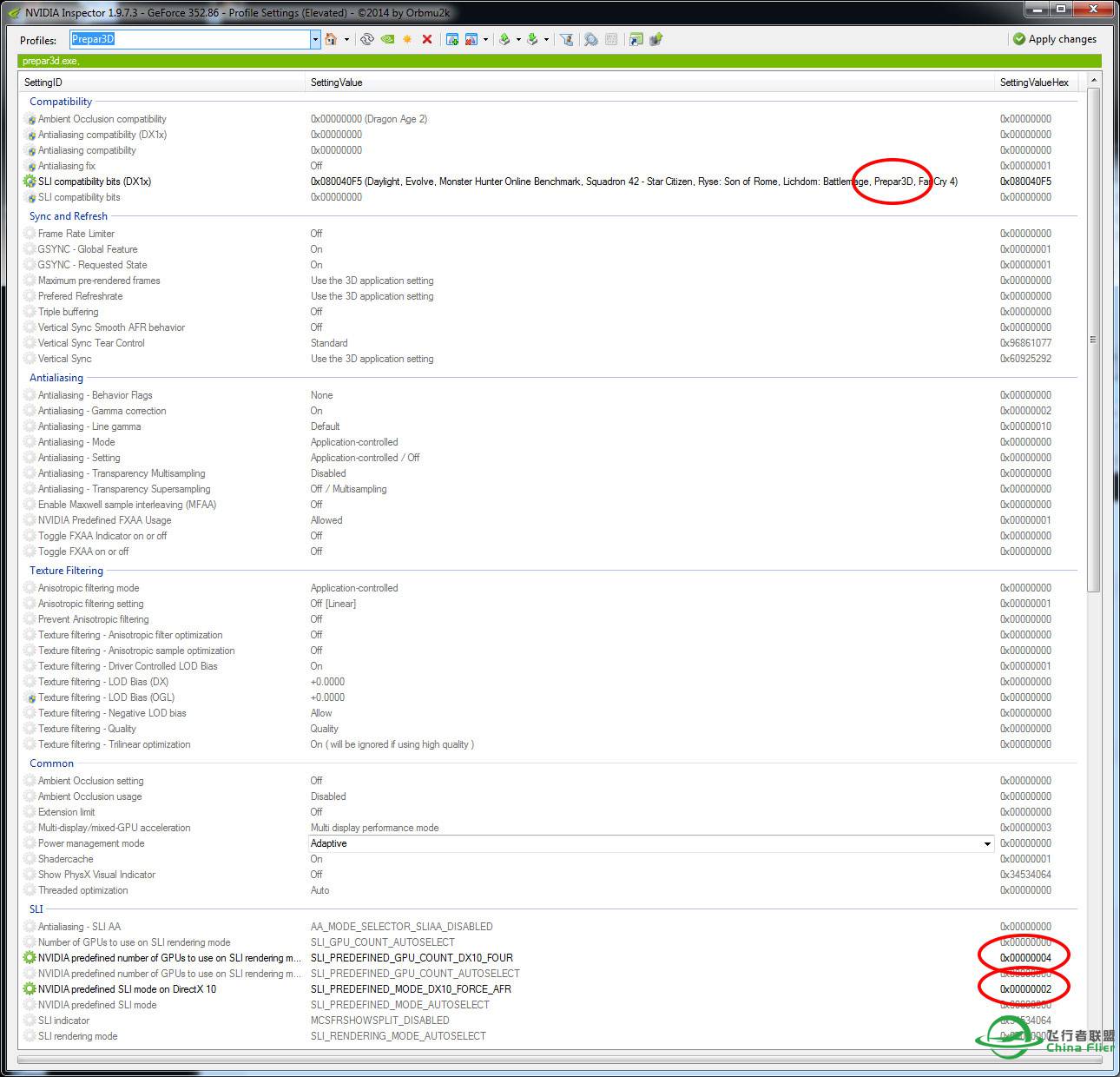Click gear icon beside Antialiasing fix
This screenshot has height=1077, width=1120.
(30, 166)
